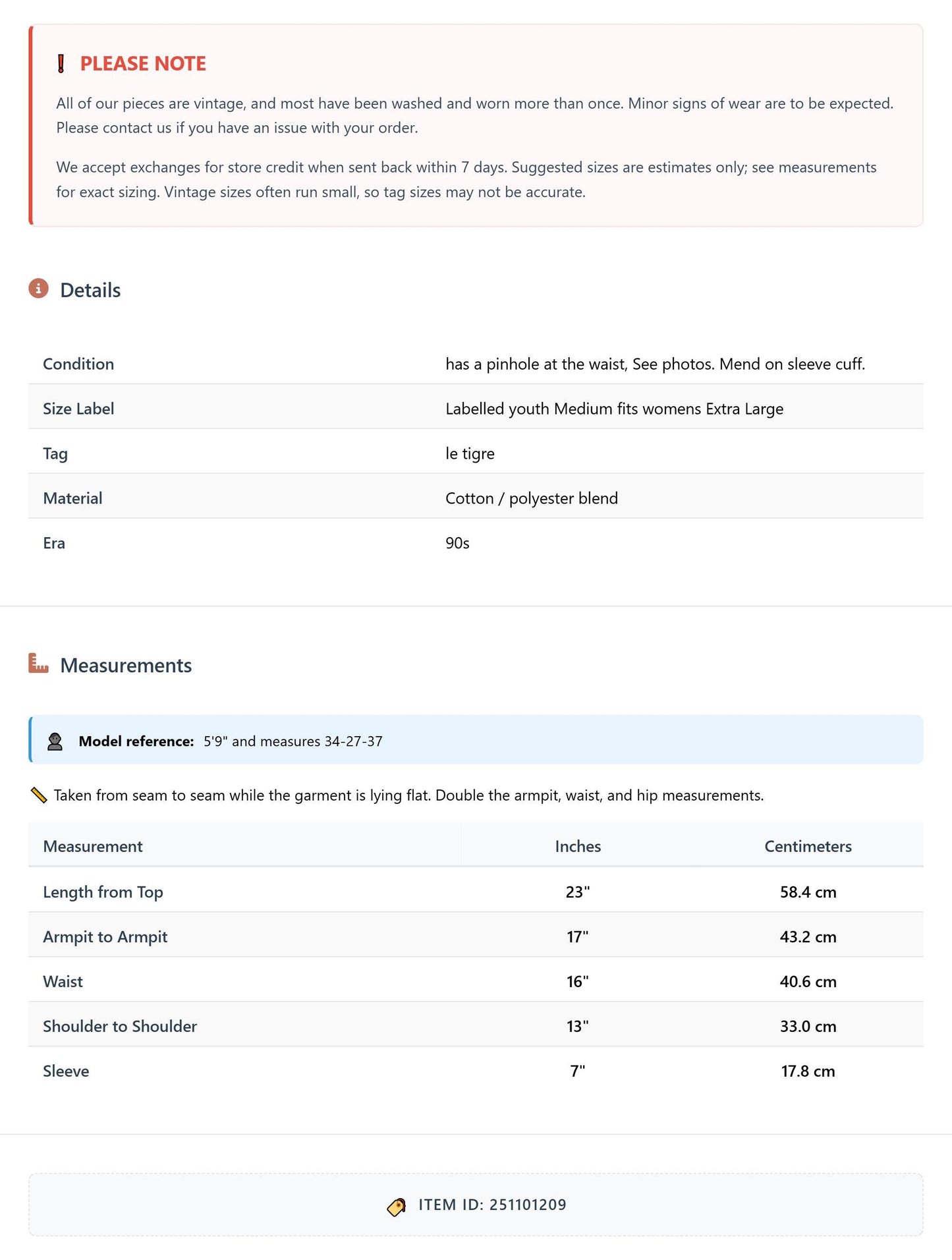The height and width of the screenshot is (1260, 952).
Task: Click the ITEM ID: 251101209 text
Action: coord(492,1205)
